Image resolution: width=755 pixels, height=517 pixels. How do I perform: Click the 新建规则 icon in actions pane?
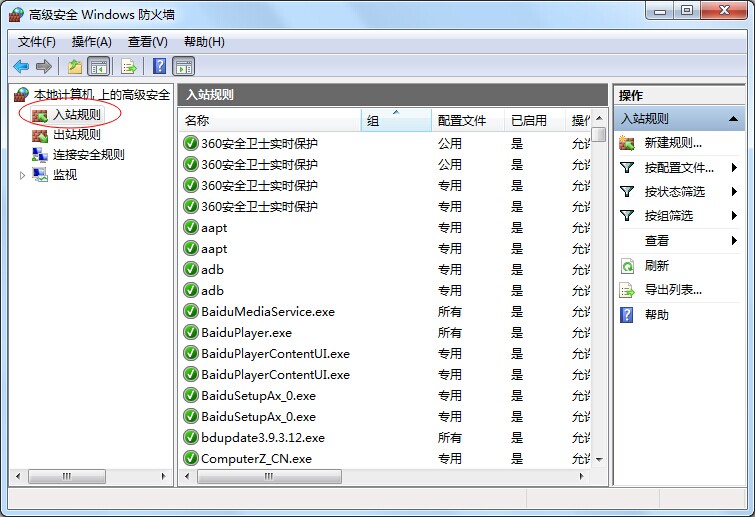click(626, 143)
